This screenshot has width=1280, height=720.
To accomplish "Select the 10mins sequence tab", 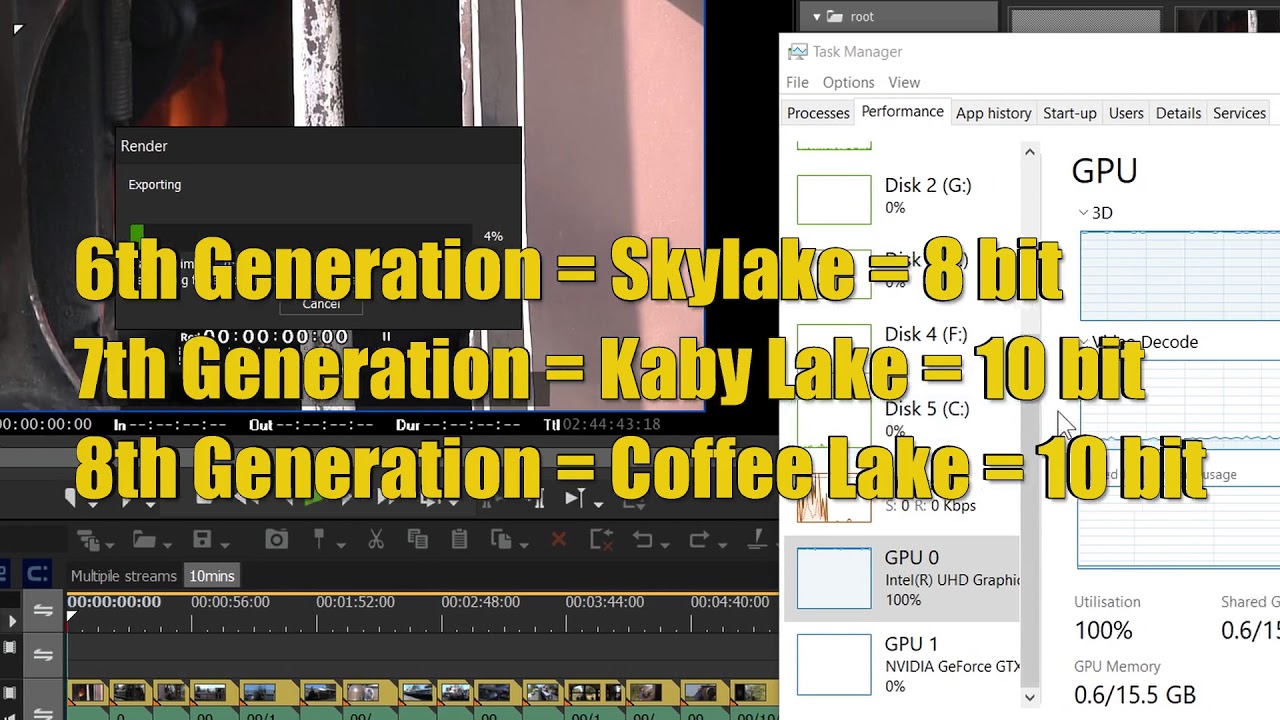I will [212, 576].
